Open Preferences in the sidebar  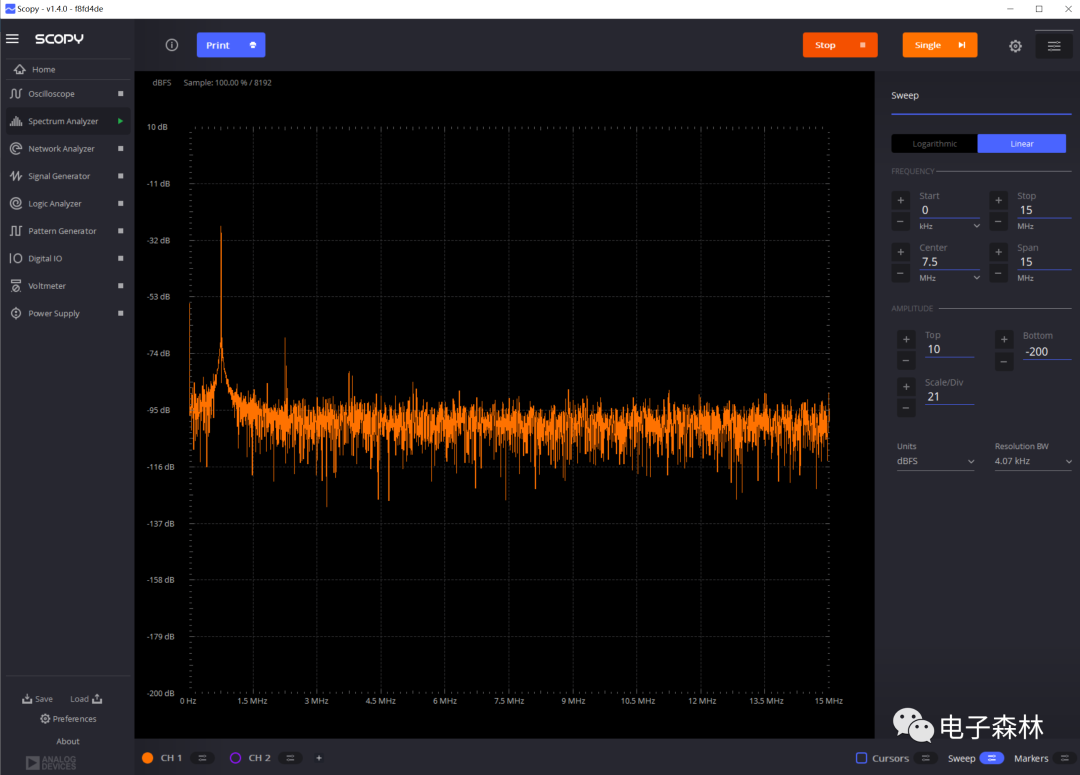68,719
